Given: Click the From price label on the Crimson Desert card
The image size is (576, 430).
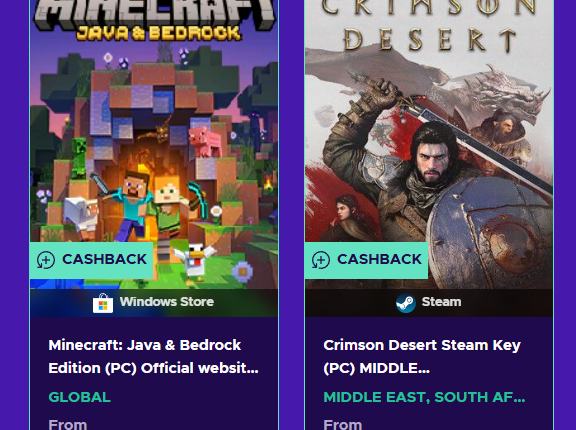Looking at the screenshot, I should tap(343, 424).
